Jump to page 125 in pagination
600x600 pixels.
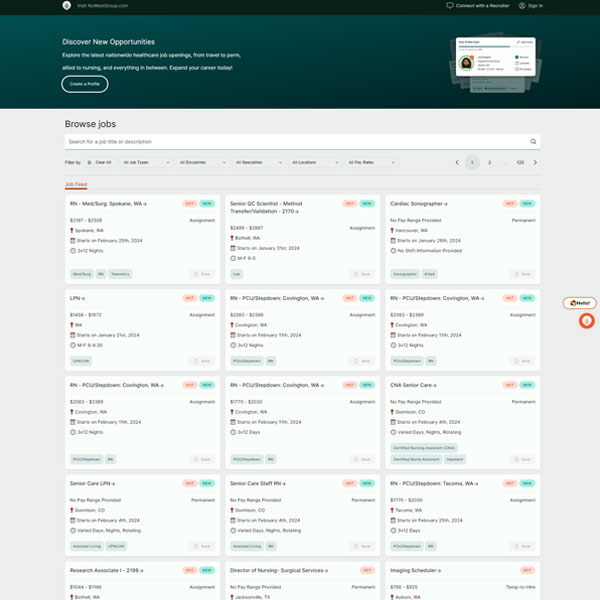click(520, 163)
